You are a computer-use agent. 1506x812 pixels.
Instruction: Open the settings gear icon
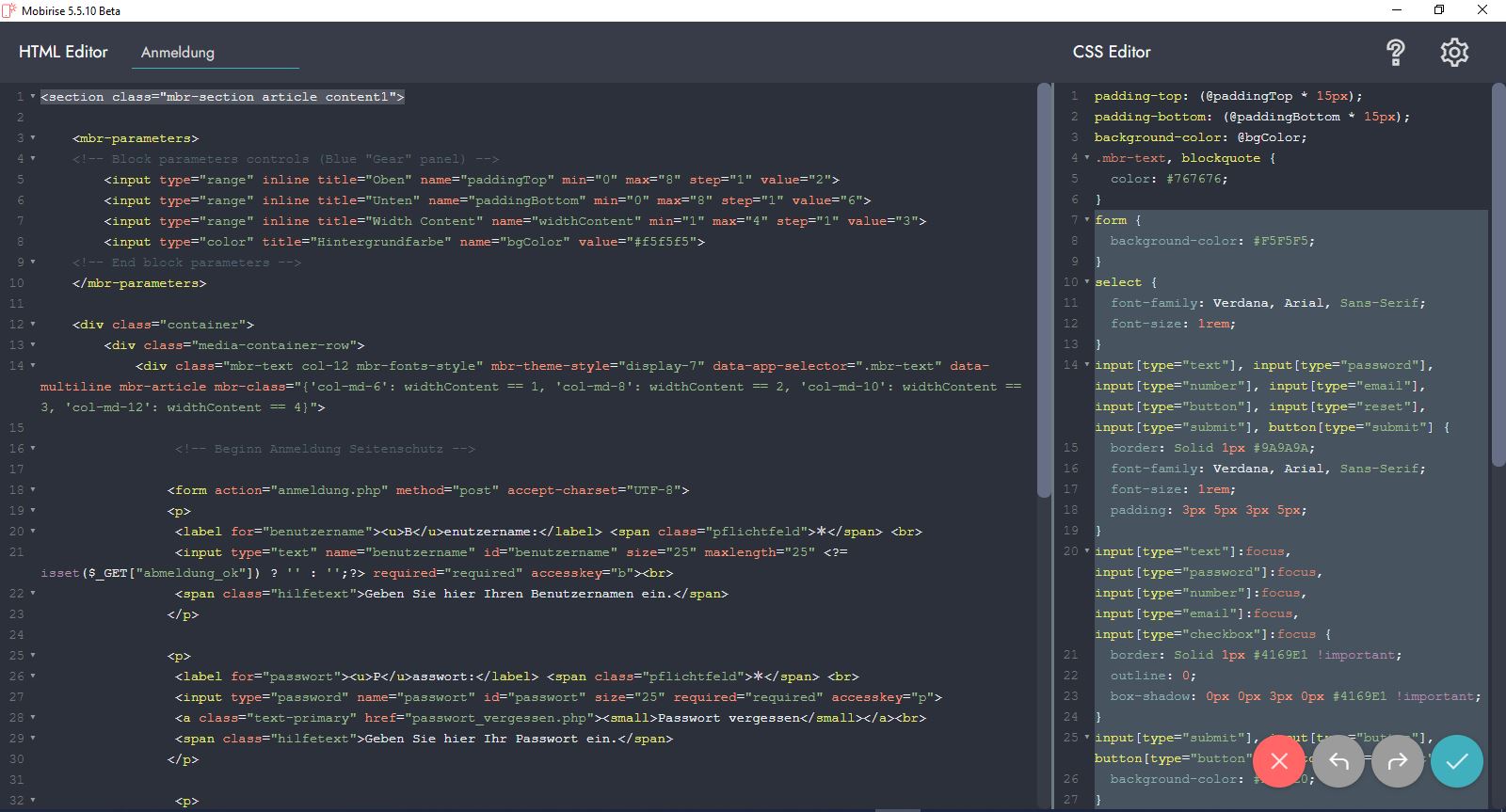[1454, 53]
